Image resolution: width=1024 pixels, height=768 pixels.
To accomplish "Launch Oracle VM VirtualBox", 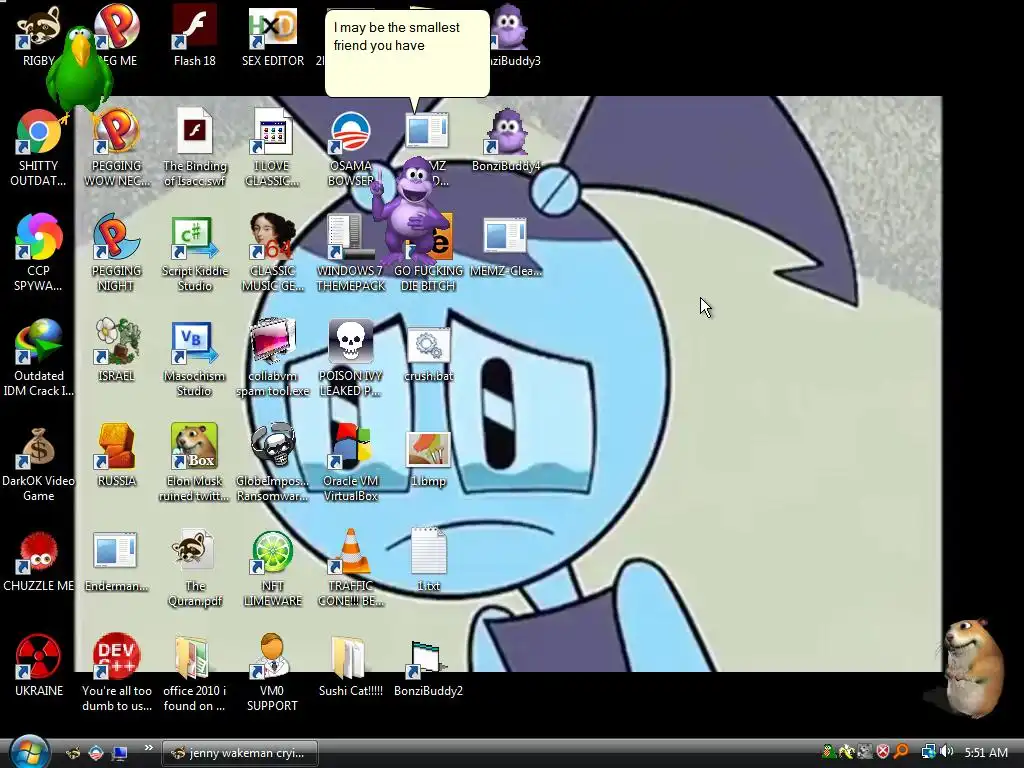I will pos(351,463).
